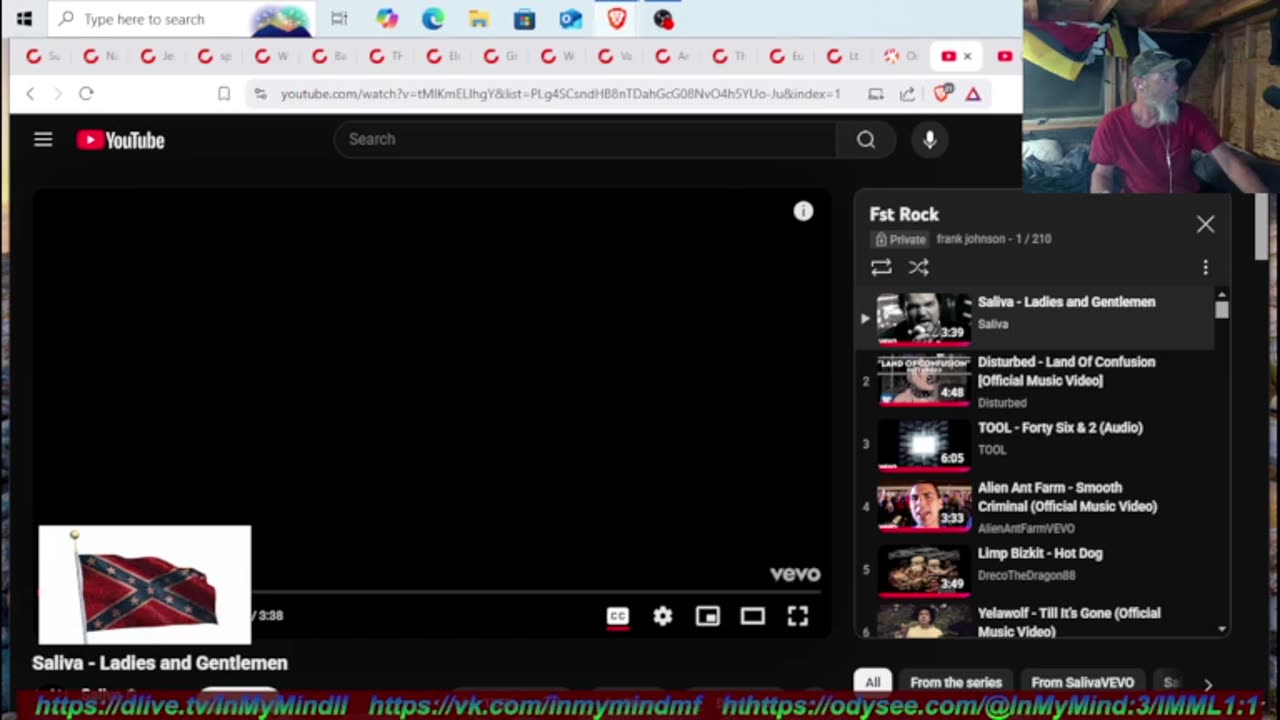Click the Fst Rock playlist title
Viewport: 1280px width, 720px height.
904,214
